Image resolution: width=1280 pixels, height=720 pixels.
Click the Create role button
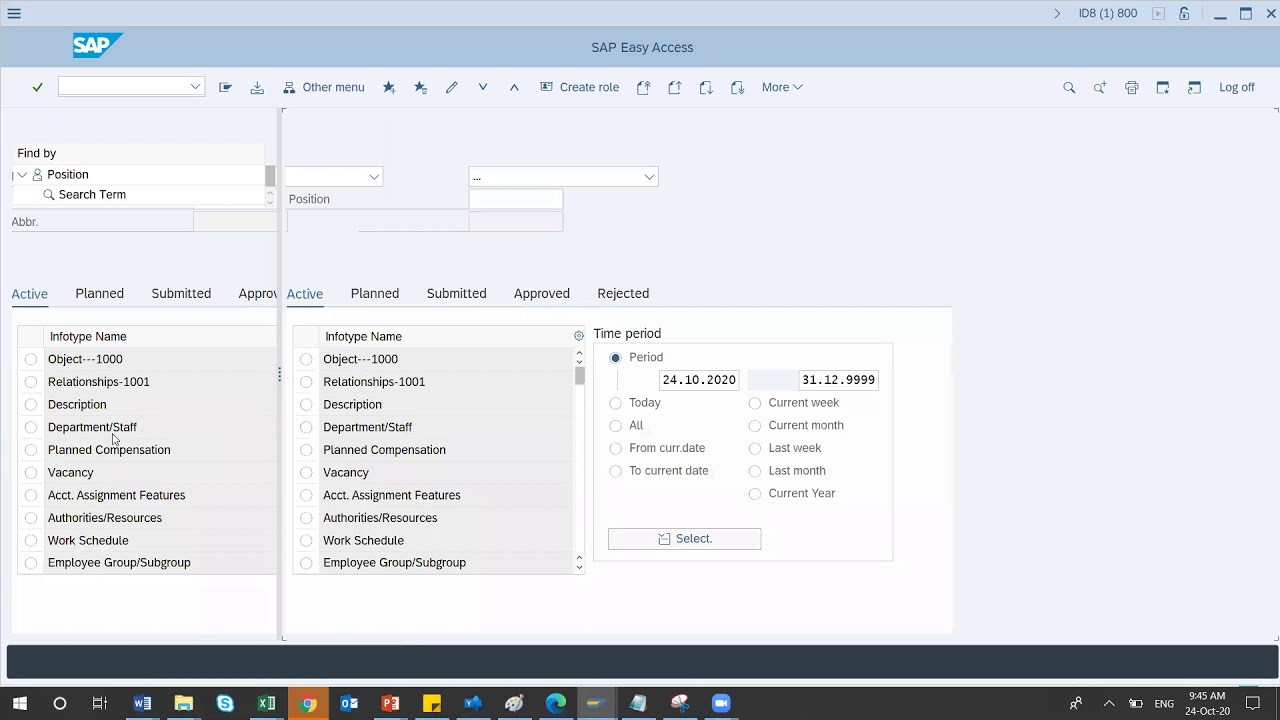coord(580,87)
